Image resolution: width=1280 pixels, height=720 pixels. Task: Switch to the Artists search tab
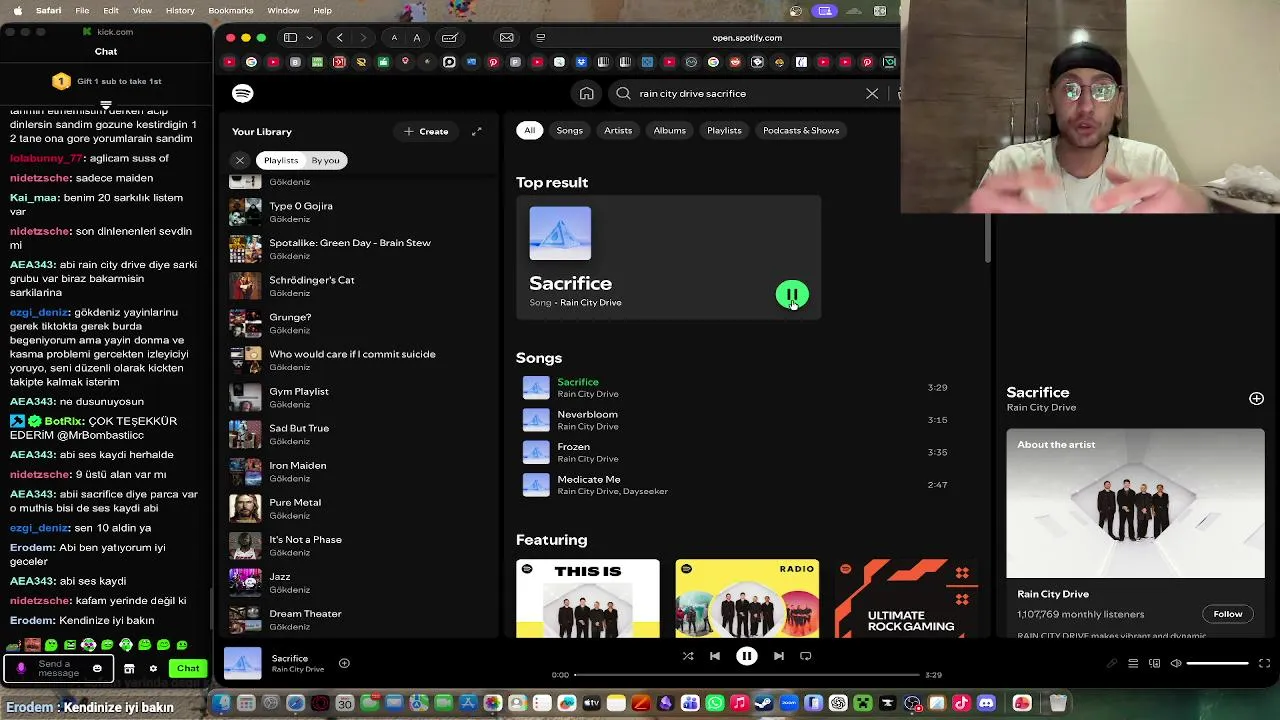[x=618, y=130]
